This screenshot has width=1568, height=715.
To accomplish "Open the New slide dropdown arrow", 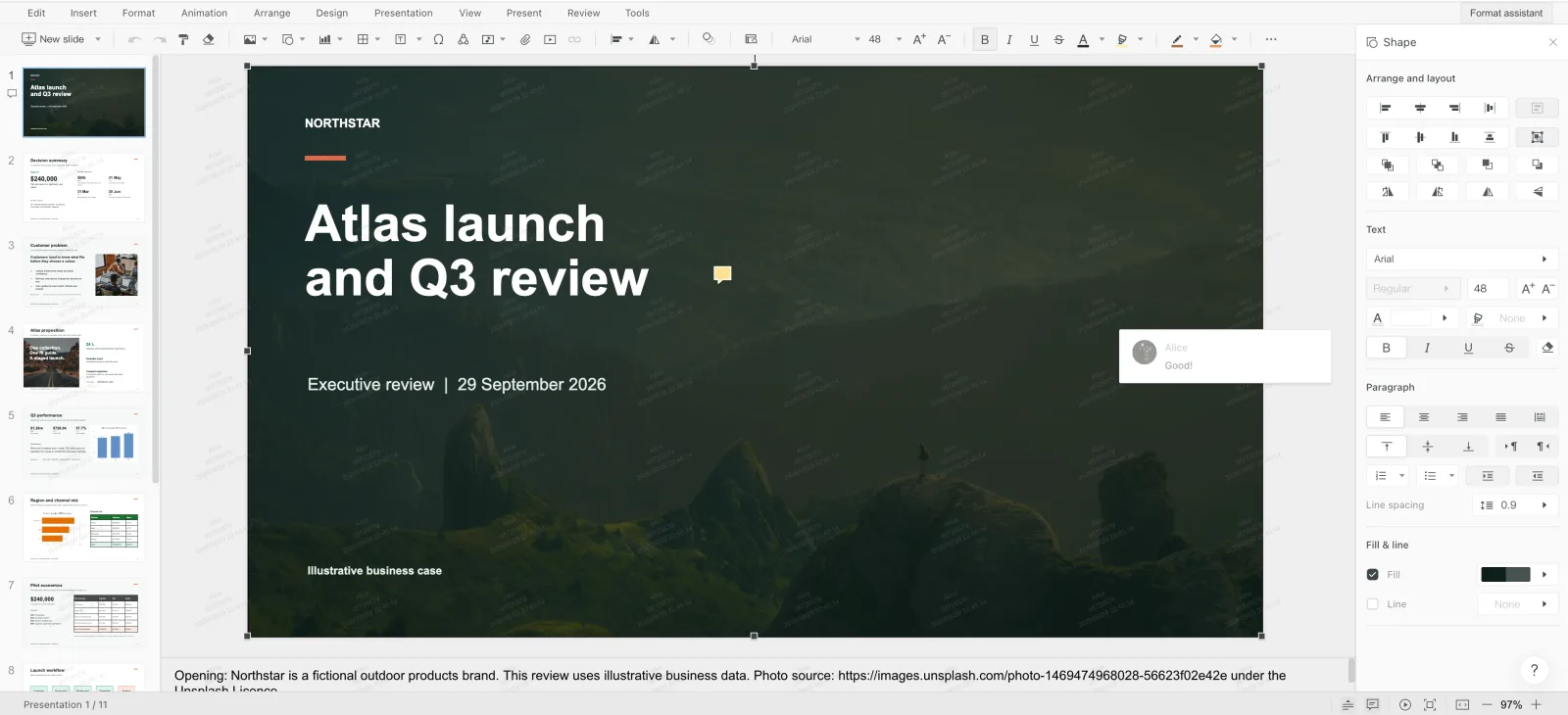I will point(98,39).
